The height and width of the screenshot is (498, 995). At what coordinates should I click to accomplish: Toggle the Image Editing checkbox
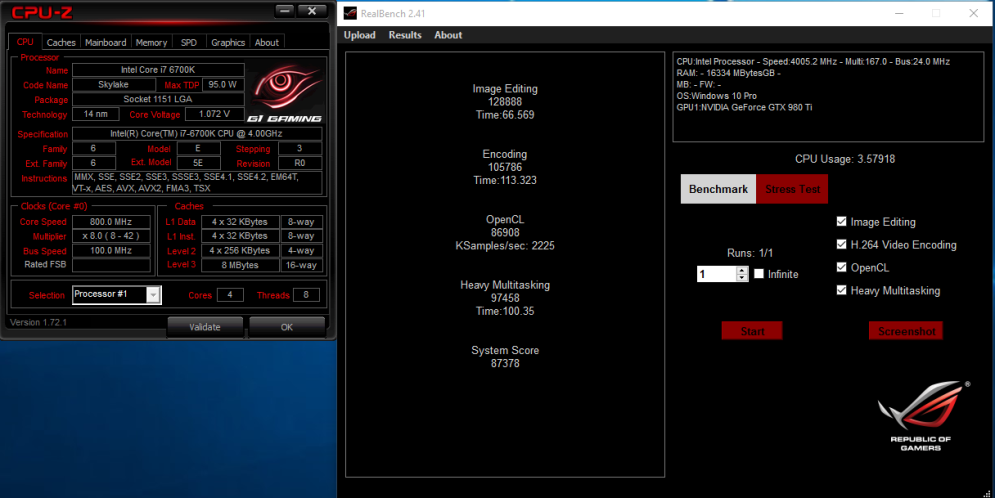coord(841,221)
